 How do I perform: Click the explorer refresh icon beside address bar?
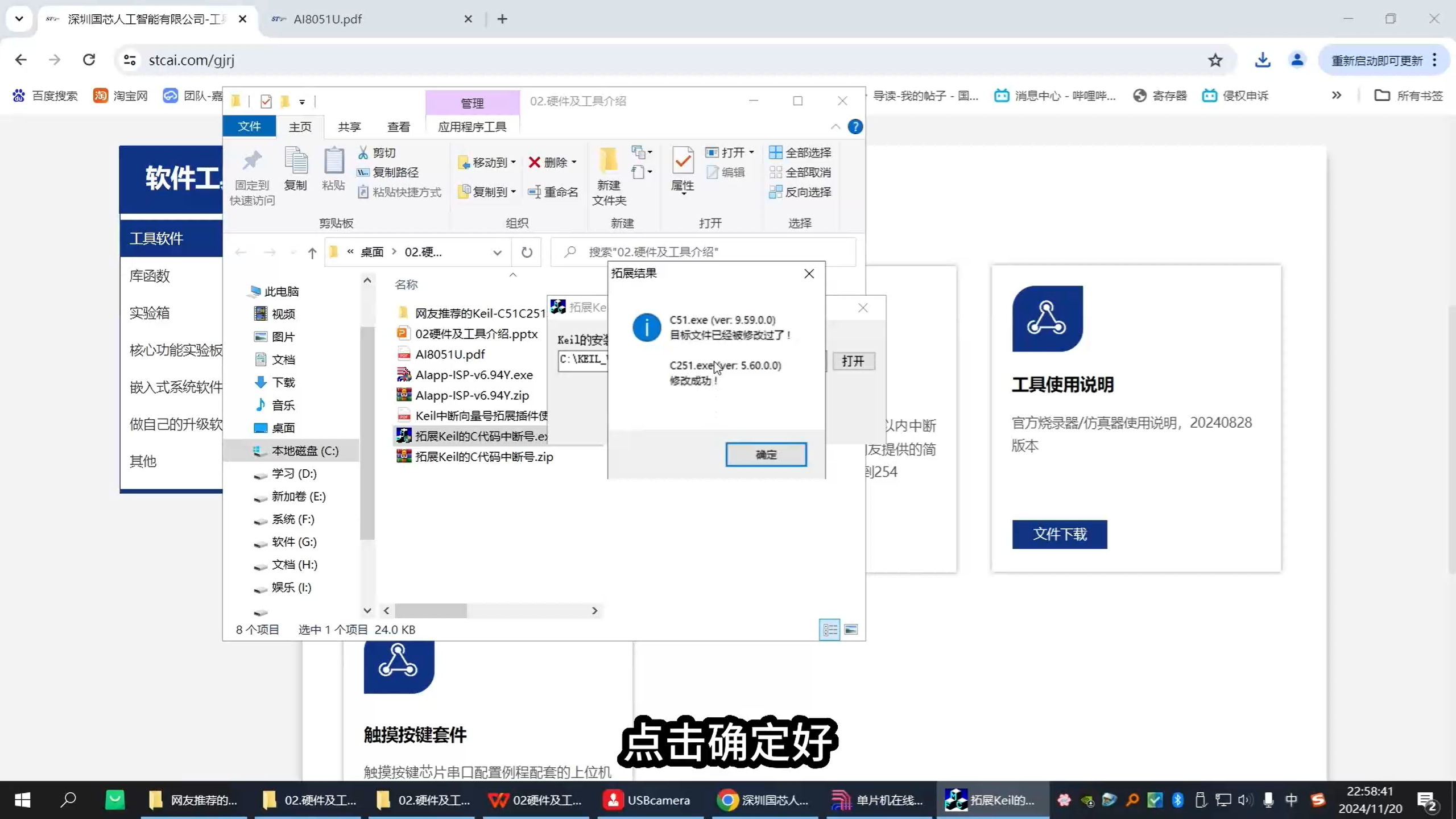tap(527, 252)
